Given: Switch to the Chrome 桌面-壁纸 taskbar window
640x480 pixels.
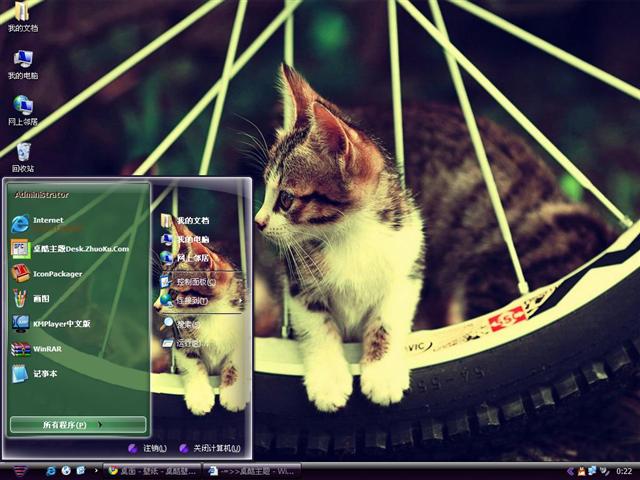Looking at the screenshot, I should (x=152, y=471).
